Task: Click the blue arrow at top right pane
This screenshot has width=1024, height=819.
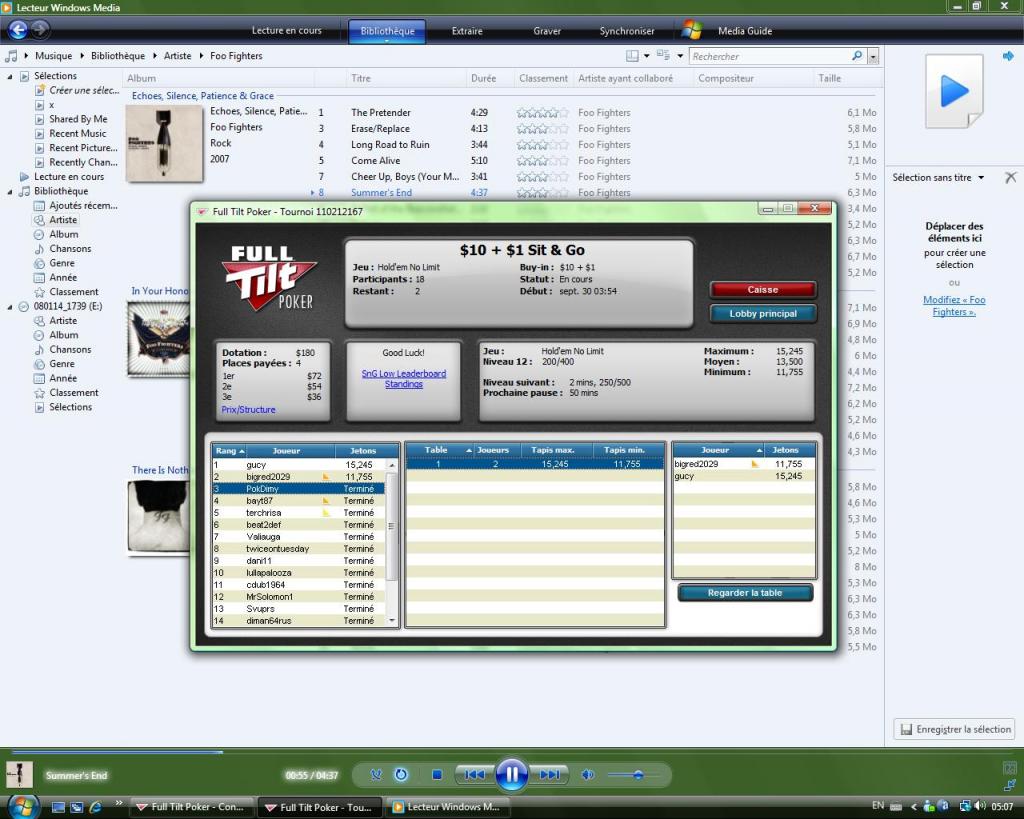Action: click(1009, 56)
